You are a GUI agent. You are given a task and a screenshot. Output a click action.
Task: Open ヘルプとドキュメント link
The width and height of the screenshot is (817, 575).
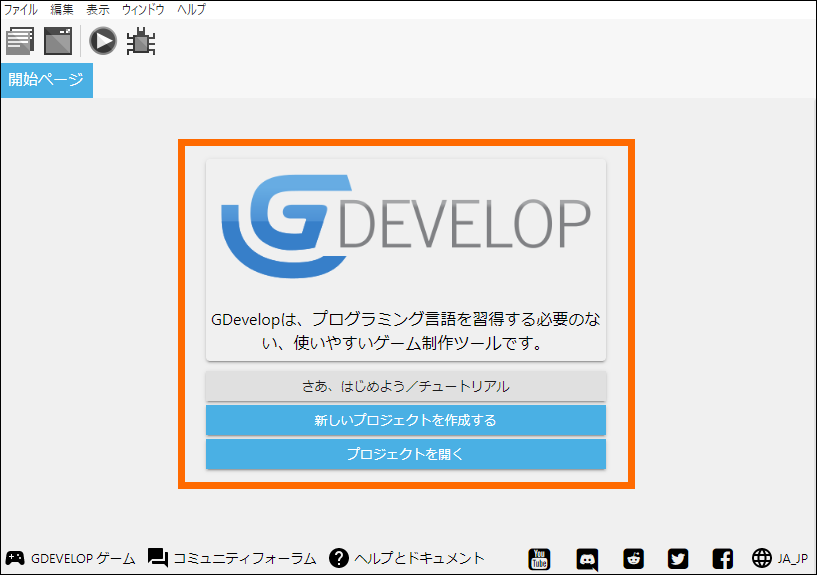click(x=419, y=558)
